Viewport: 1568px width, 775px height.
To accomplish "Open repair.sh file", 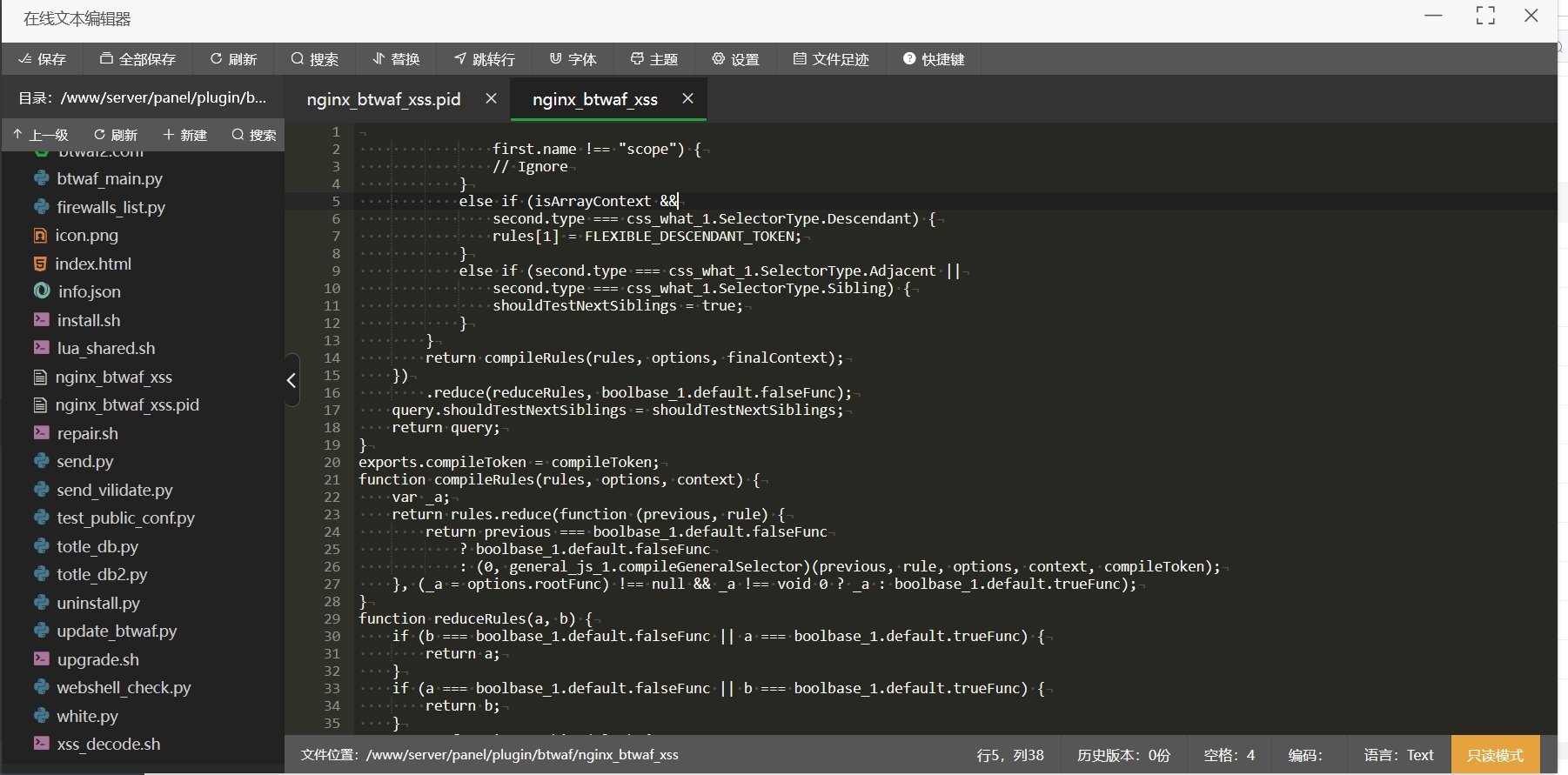I will [x=87, y=433].
